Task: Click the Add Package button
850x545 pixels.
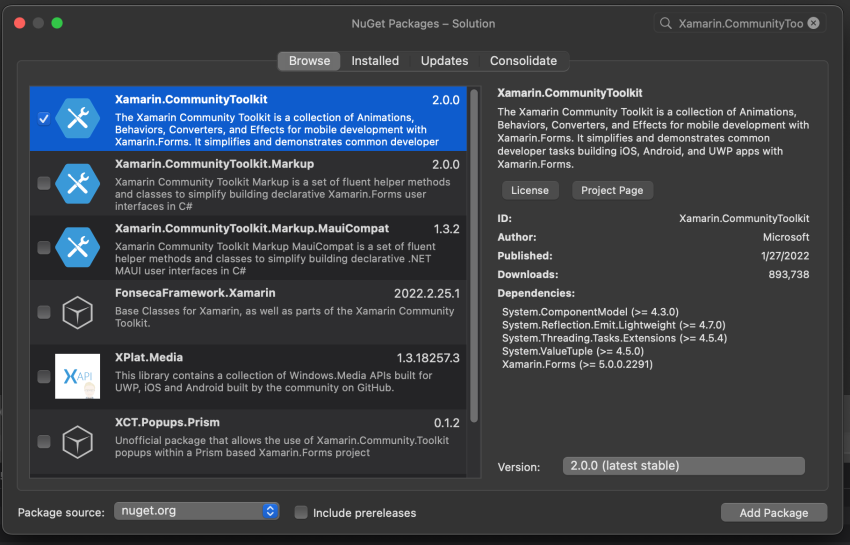Action: pos(773,513)
